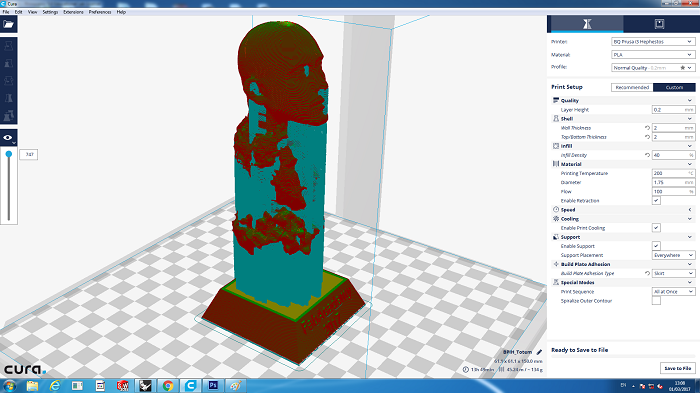Open Build Plate Adhesion Type dropdown
Image resolution: width=700 pixels, height=393 pixels.
[x=673, y=273]
